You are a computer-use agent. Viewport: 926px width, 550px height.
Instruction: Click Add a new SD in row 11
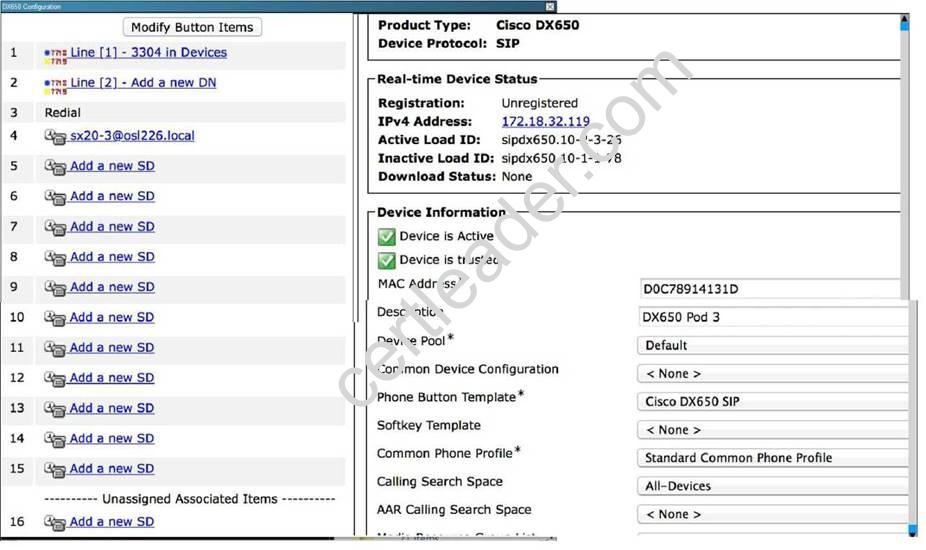coord(112,347)
